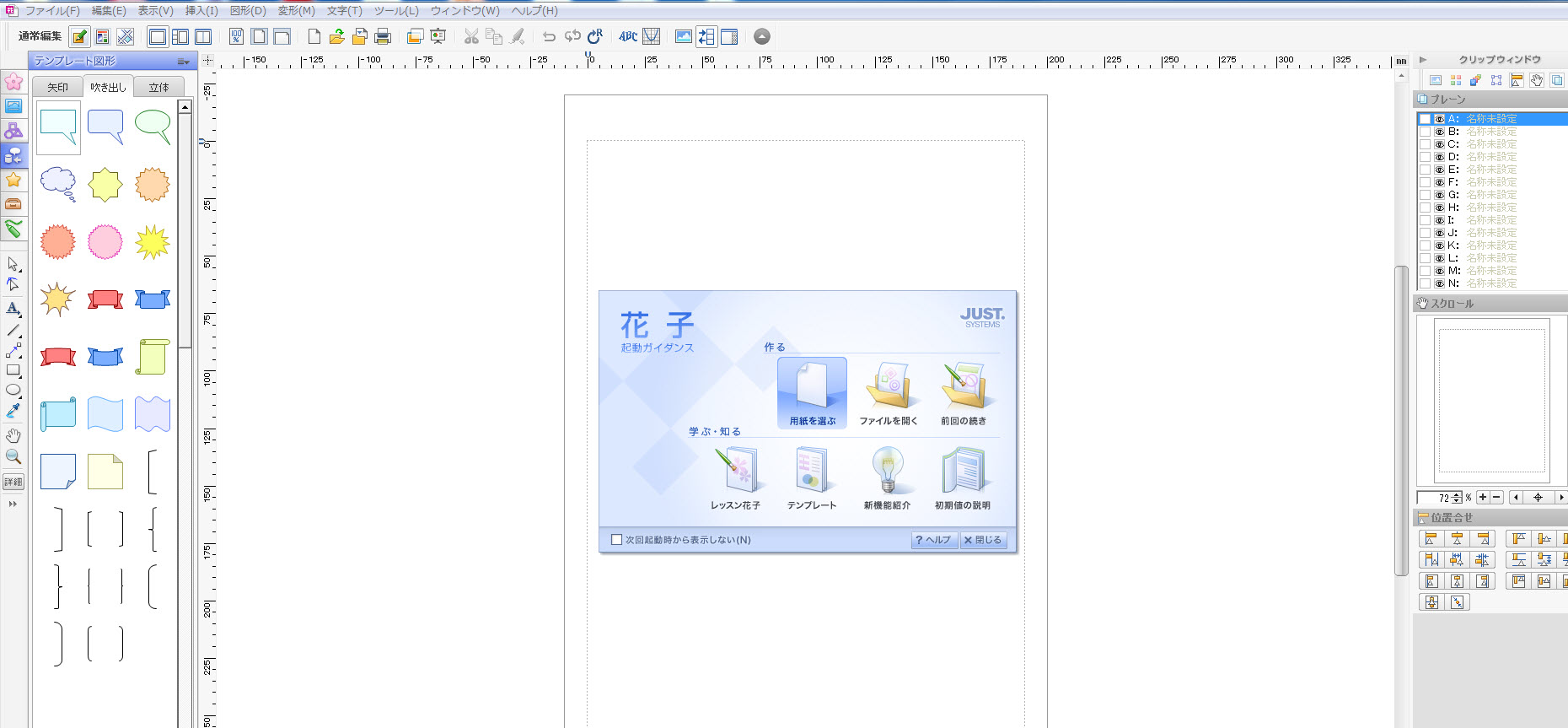Viewport: 1568px width, 728px height.
Task: Toggle visibility eye of plane H
Action: [1440, 208]
